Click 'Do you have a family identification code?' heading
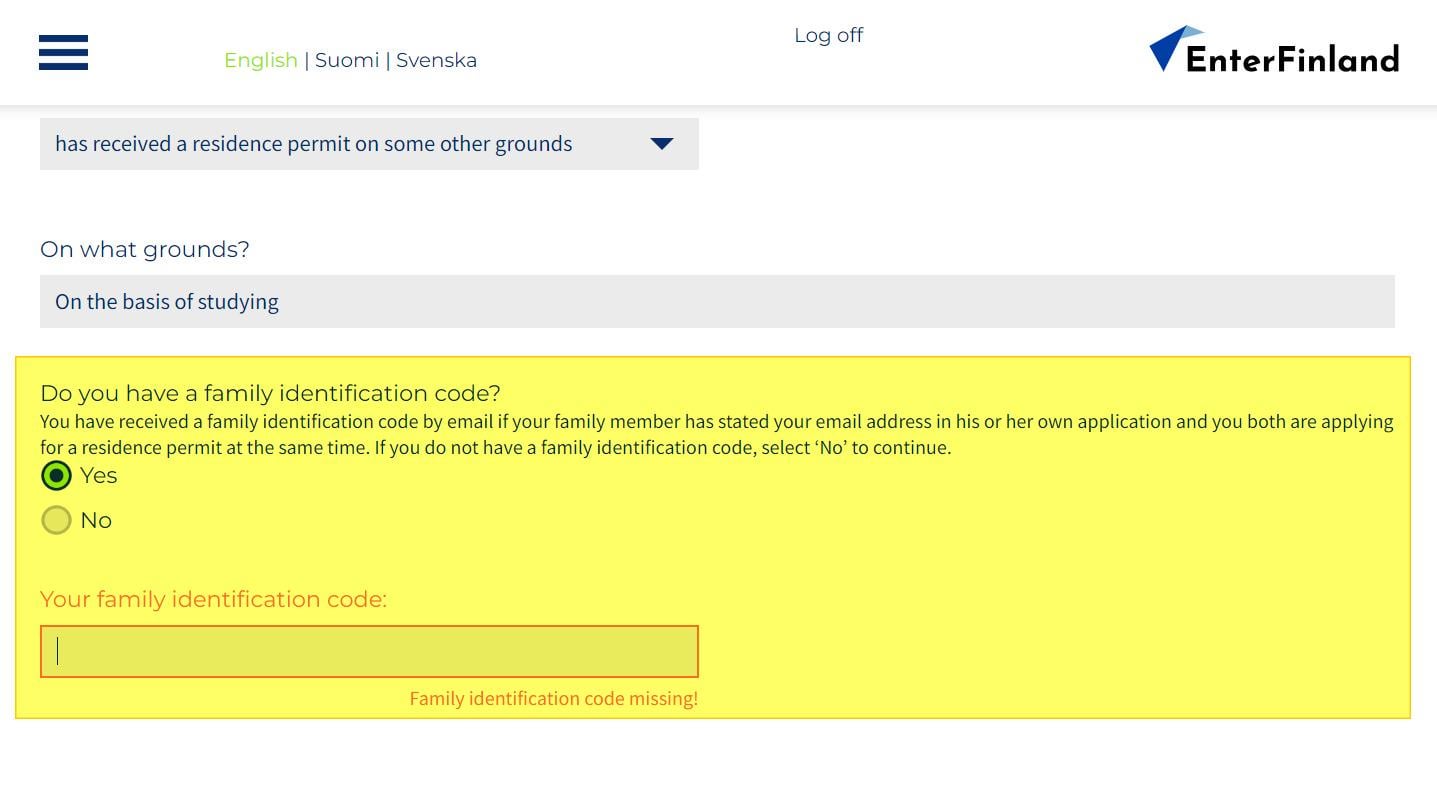Viewport: 1437px width, 794px height. click(270, 393)
